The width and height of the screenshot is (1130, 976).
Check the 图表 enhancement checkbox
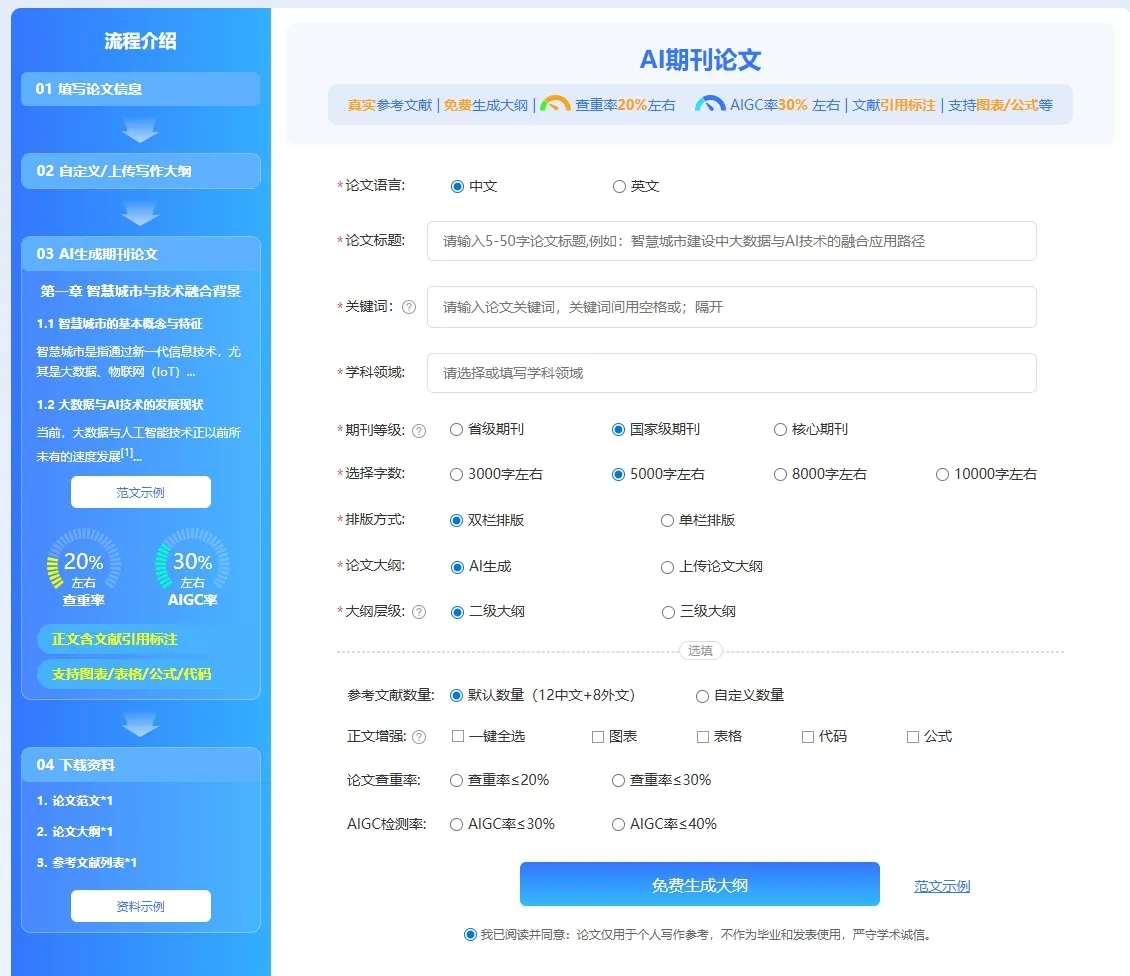coord(598,737)
